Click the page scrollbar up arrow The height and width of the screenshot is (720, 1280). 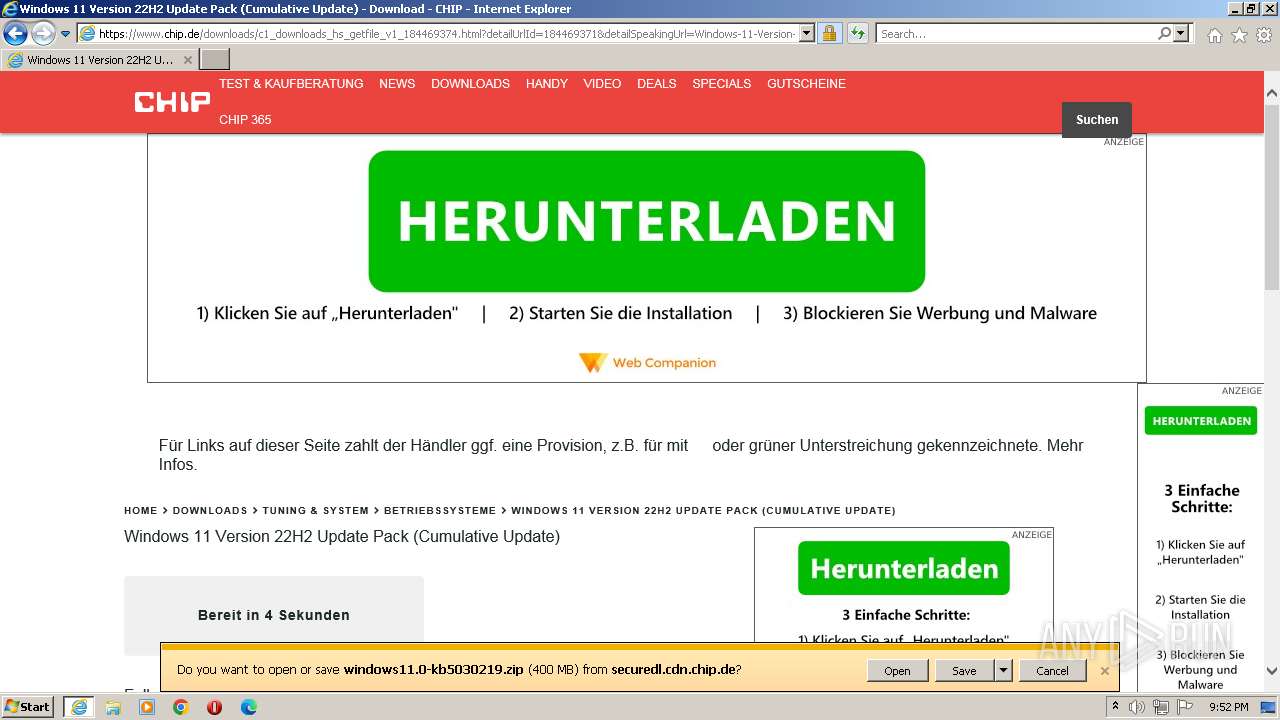(1272, 94)
